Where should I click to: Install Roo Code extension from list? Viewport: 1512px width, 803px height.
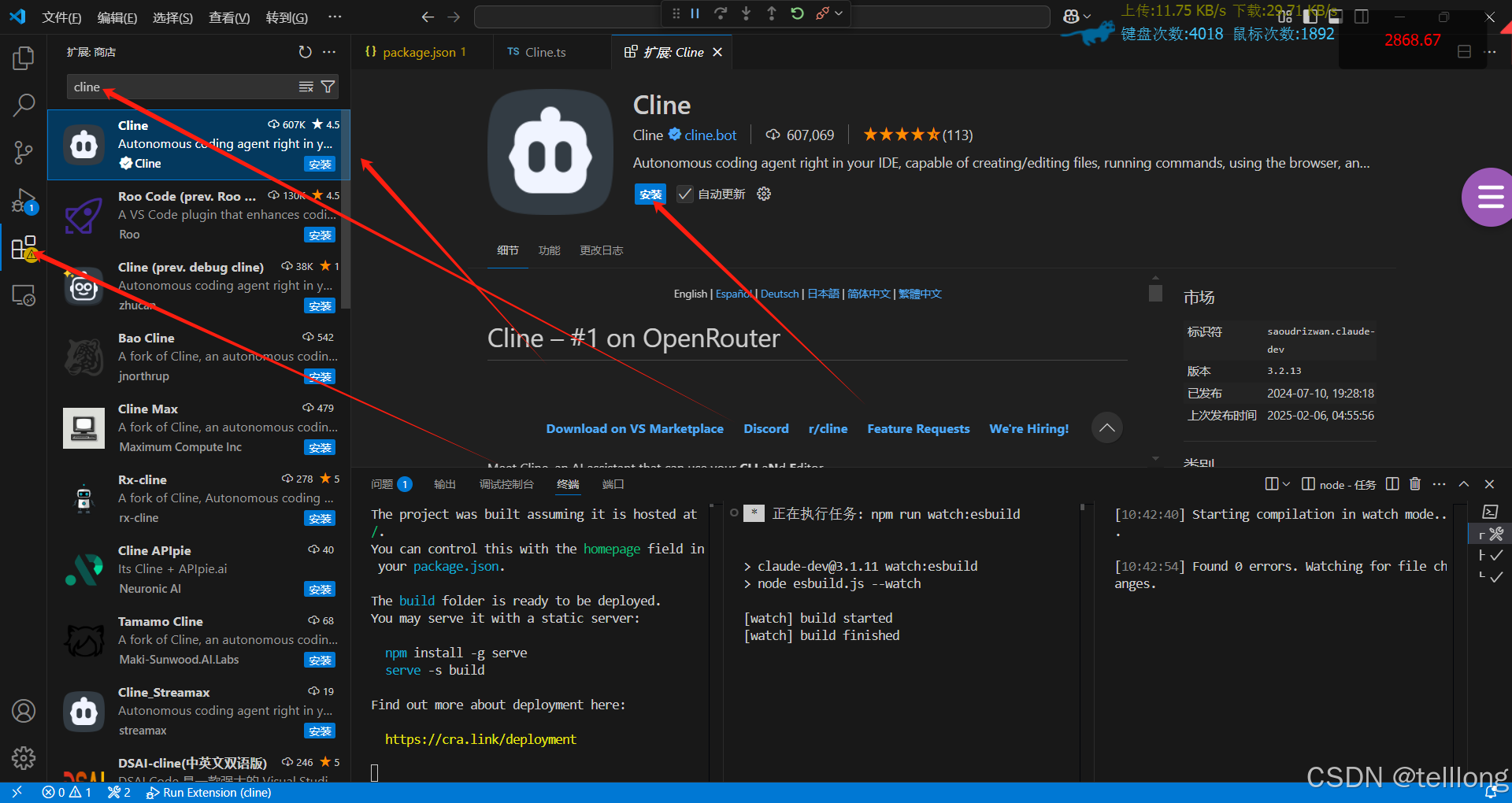click(320, 235)
